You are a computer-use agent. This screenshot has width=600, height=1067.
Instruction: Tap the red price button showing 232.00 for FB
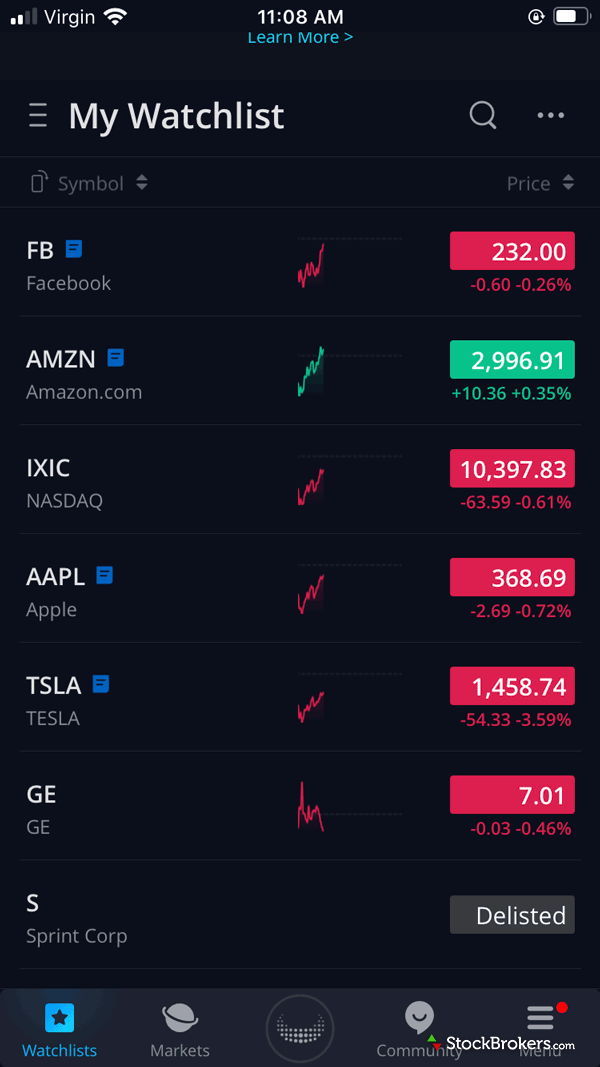[512, 250]
